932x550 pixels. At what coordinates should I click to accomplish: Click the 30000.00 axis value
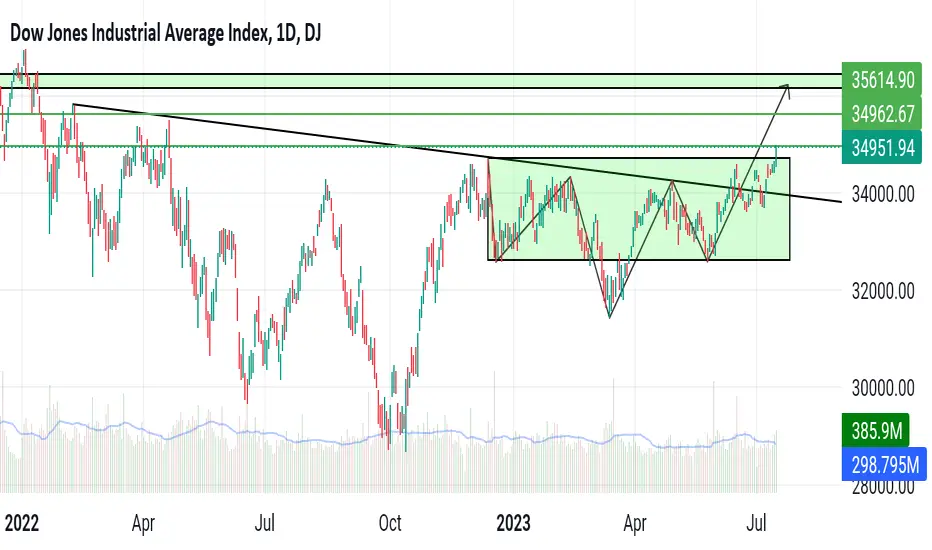click(883, 388)
